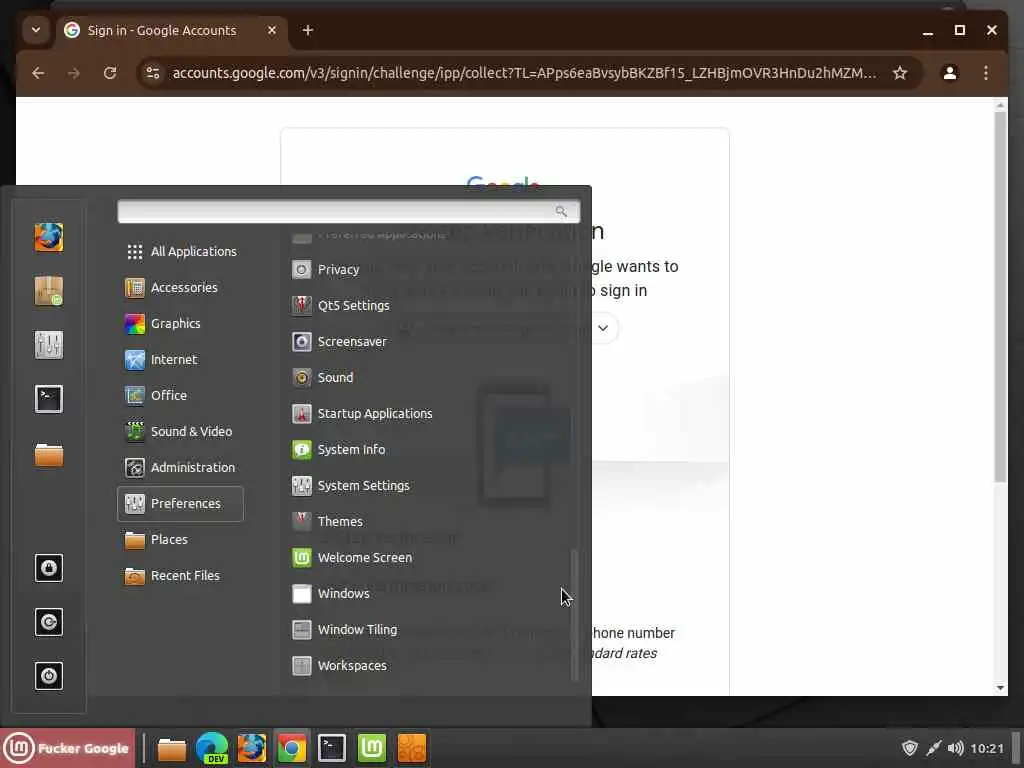Click the Chrome address bar URL
The image size is (1024, 768).
tap(524, 73)
